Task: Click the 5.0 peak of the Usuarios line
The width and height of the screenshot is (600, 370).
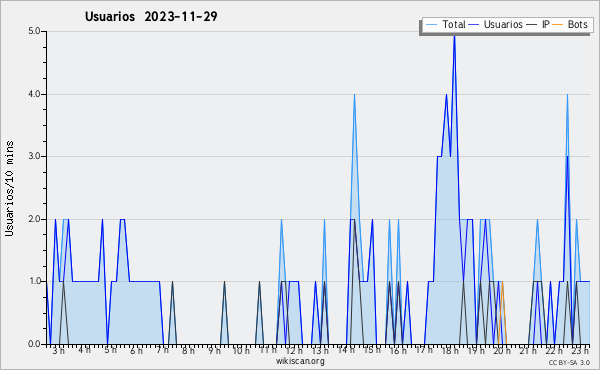Action: 454,35
